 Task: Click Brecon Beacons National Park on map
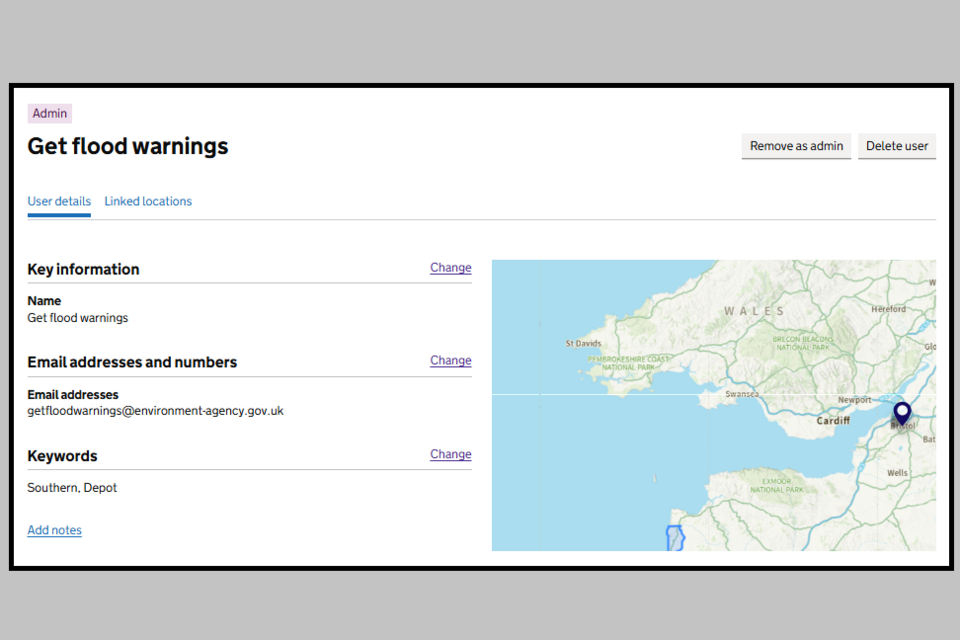click(x=801, y=343)
